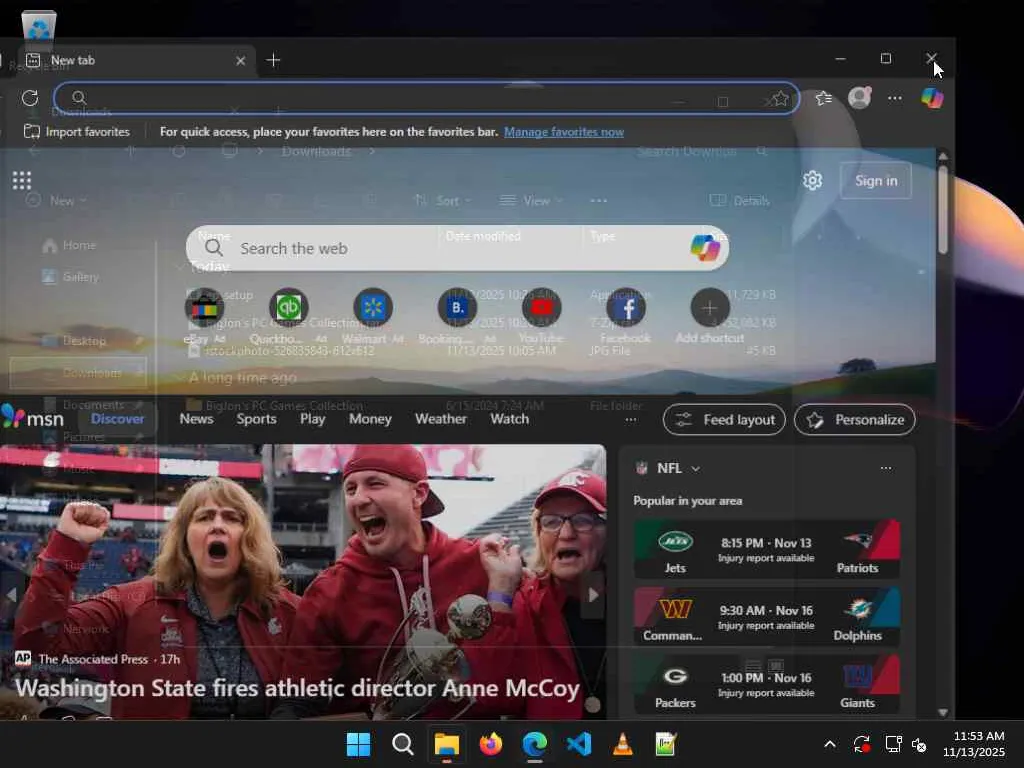Open Commanders vs Dolphins game card
This screenshot has height=768, width=1024.
point(767,617)
